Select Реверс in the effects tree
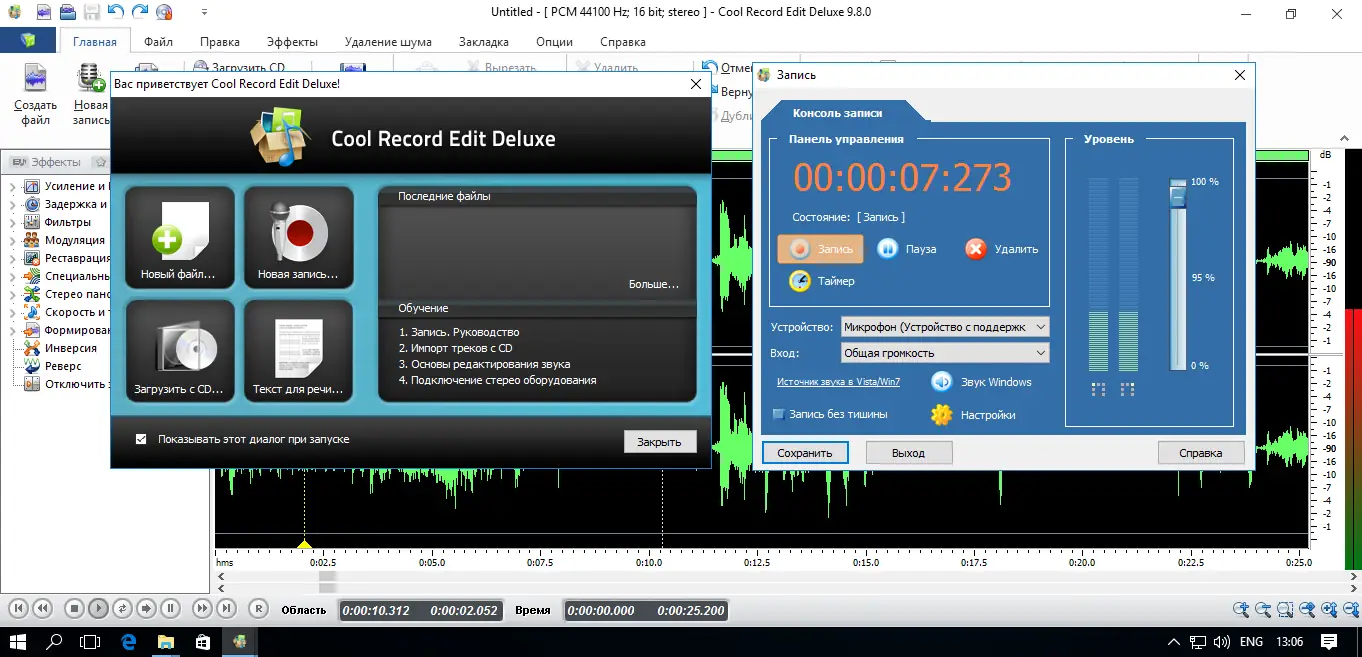Image resolution: width=1362 pixels, height=657 pixels. pos(63,366)
